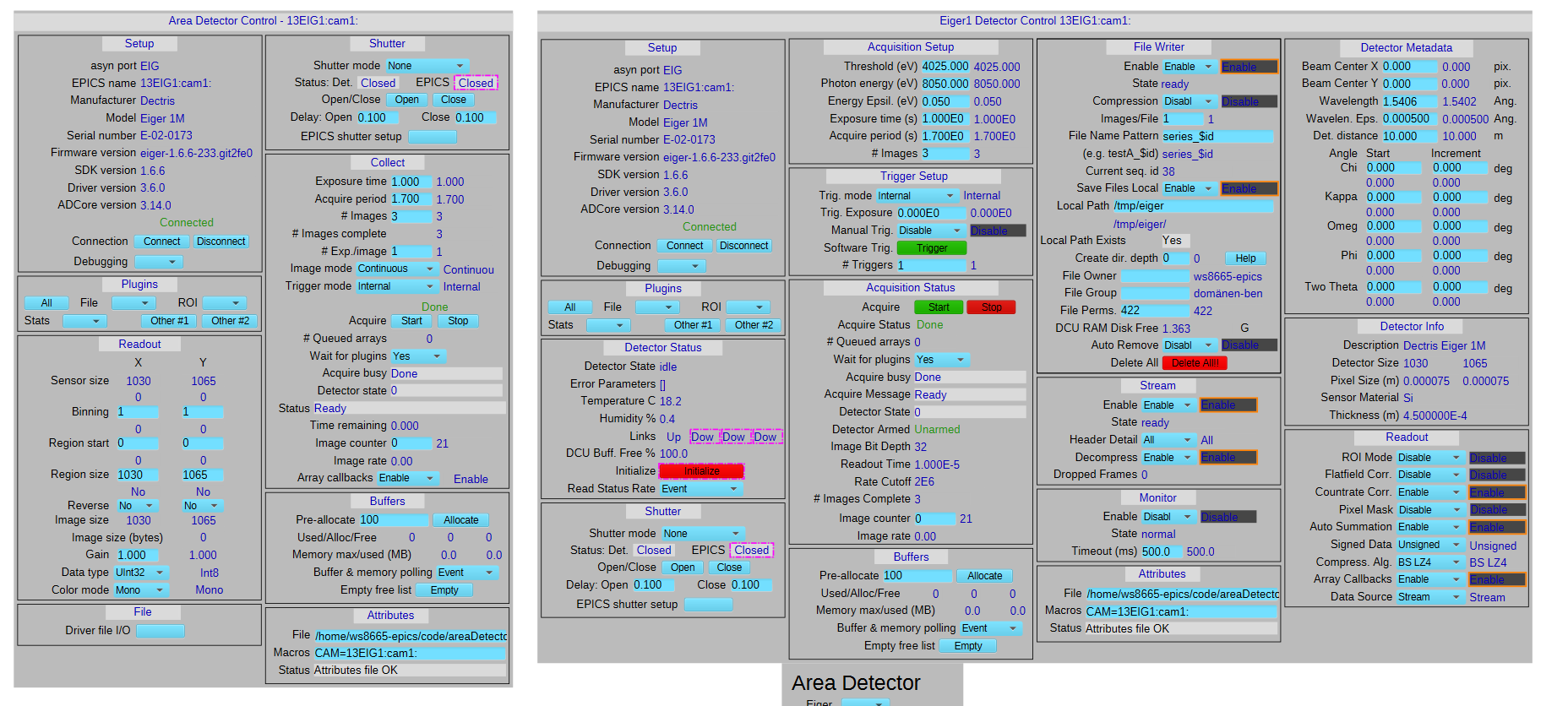Expand the ROI Mode dropdown in Readout
Screen dimensions: 1568x706
[1429, 458]
